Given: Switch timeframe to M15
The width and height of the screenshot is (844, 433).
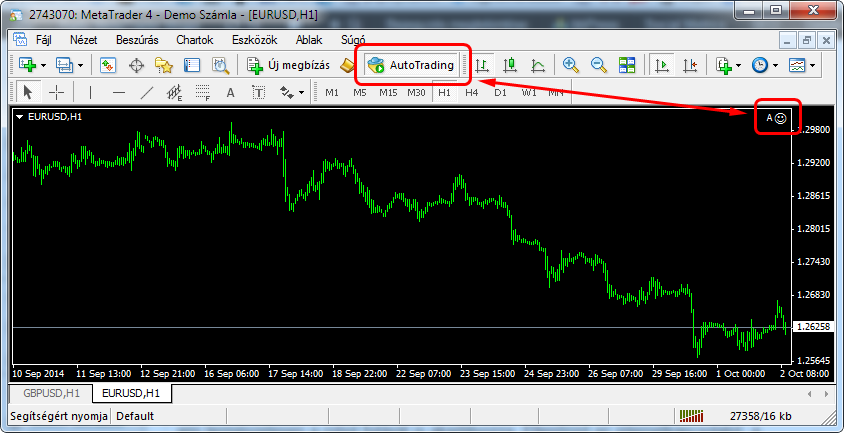Looking at the screenshot, I should point(388,93).
